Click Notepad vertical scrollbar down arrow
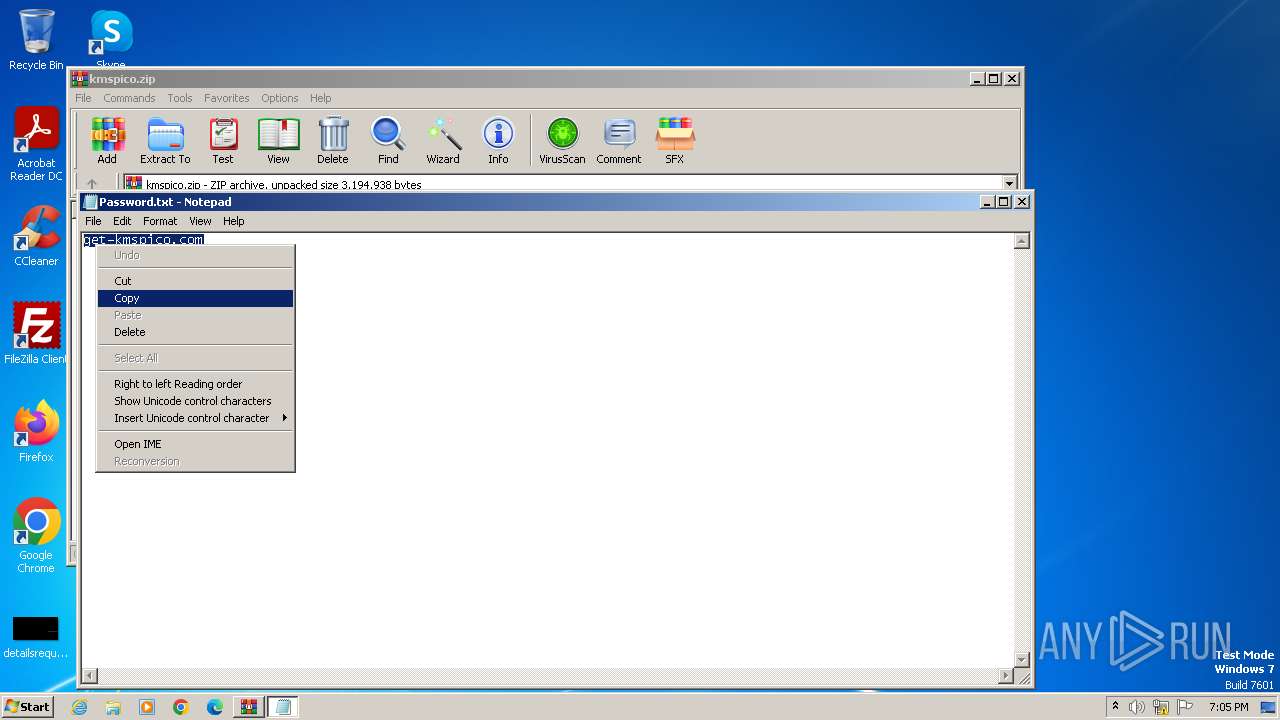This screenshot has width=1280, height=720. pyautogui.click(x=1022, y=660)
